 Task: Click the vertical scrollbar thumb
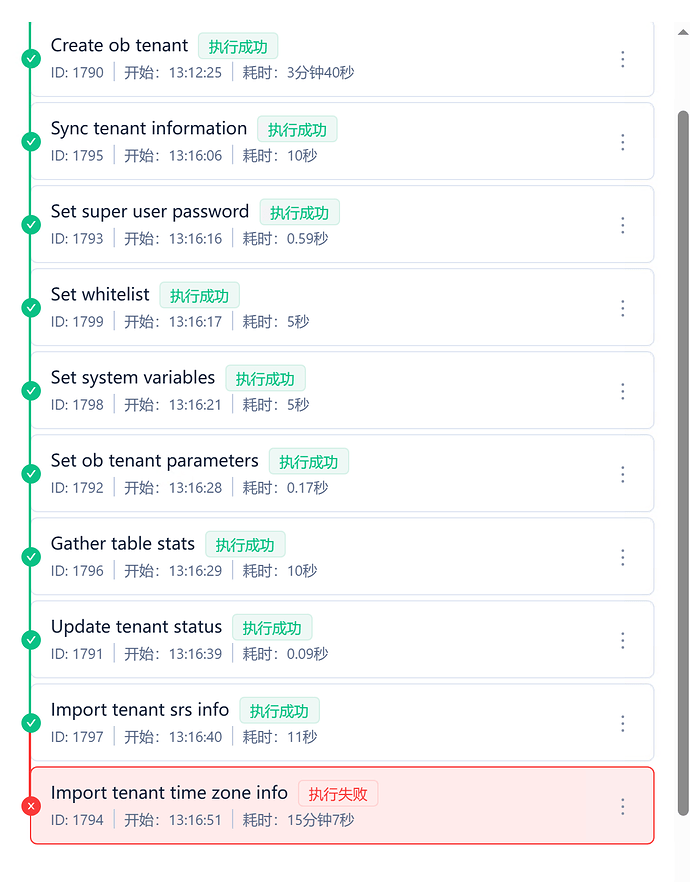click(x=683, y=460)
